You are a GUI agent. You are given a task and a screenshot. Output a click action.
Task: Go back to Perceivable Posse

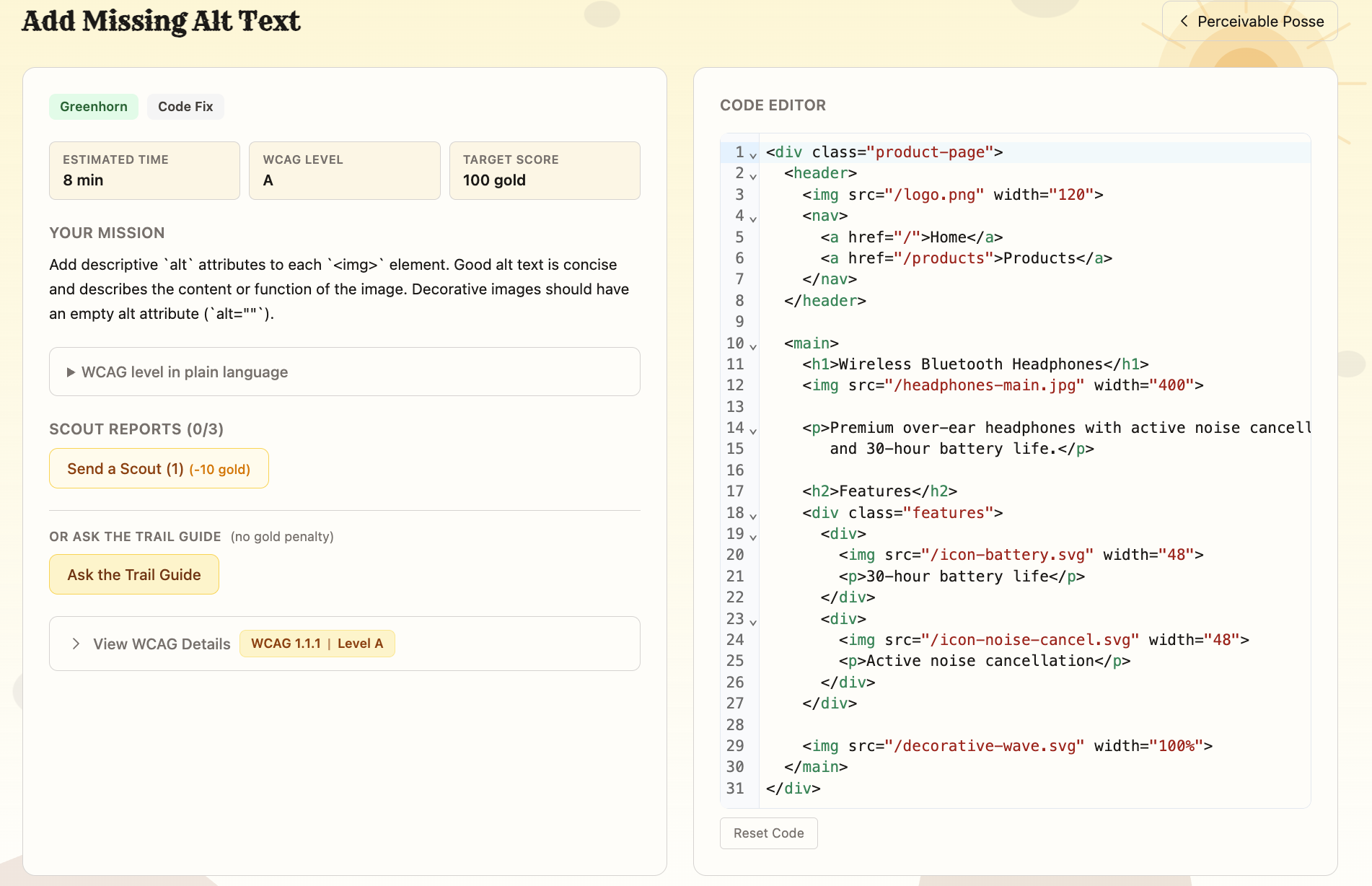click(x=1250, y=22)
